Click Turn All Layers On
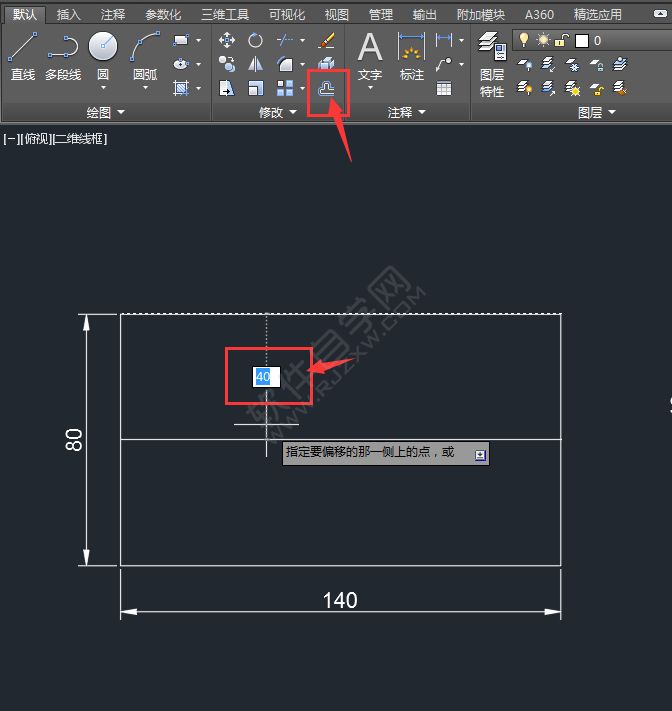 click(525, 88)
